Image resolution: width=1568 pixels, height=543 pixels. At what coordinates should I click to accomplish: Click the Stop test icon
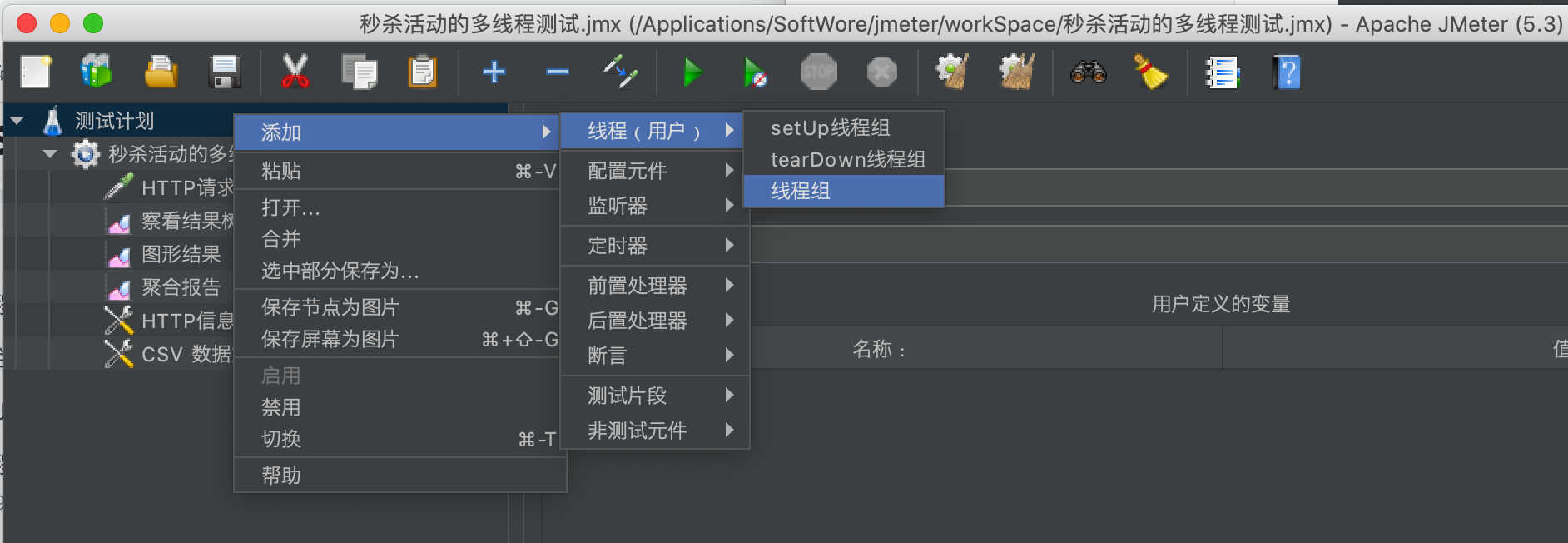(x=818, y=72)
